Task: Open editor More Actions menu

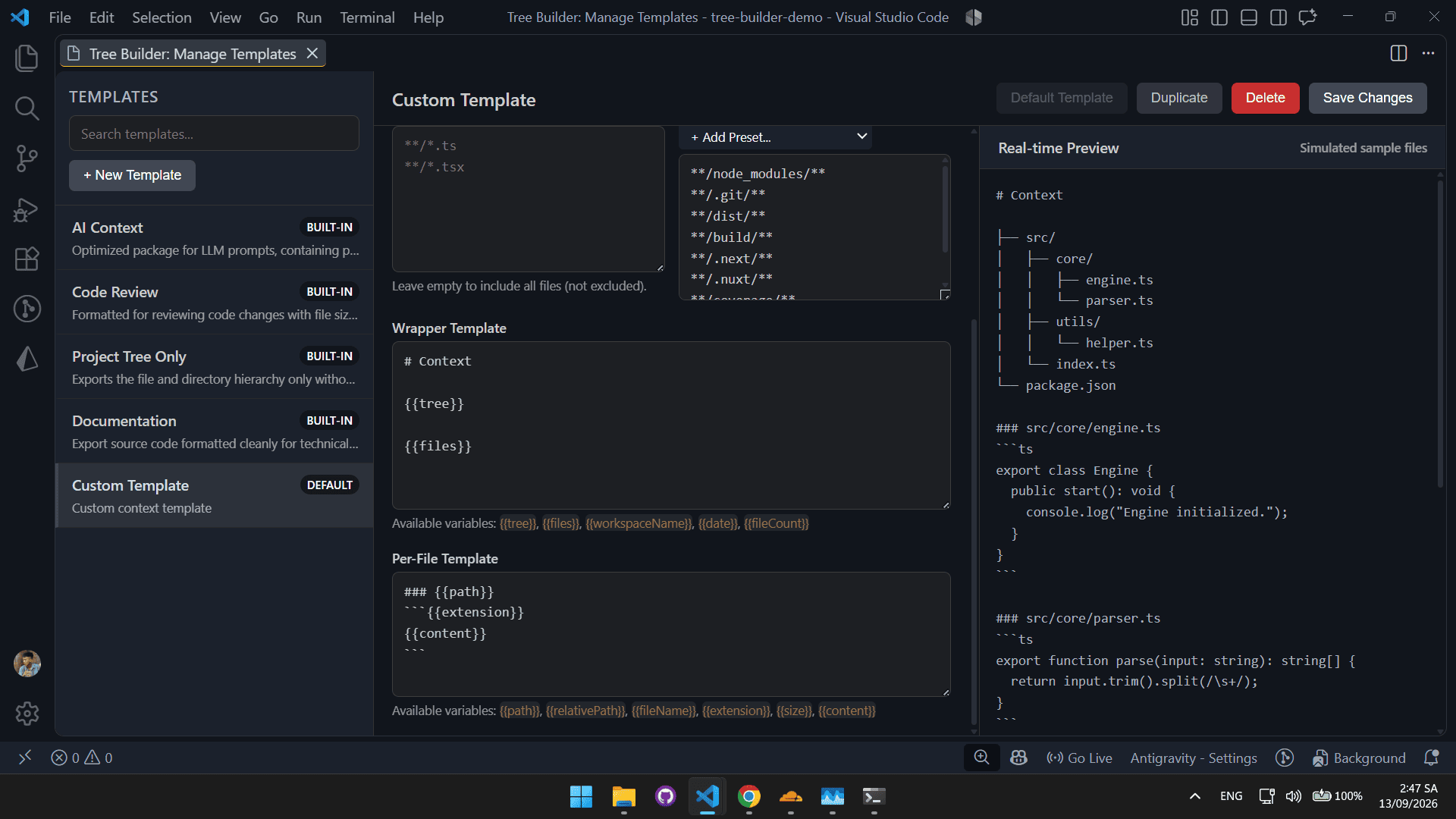Action: point(1428,53)
